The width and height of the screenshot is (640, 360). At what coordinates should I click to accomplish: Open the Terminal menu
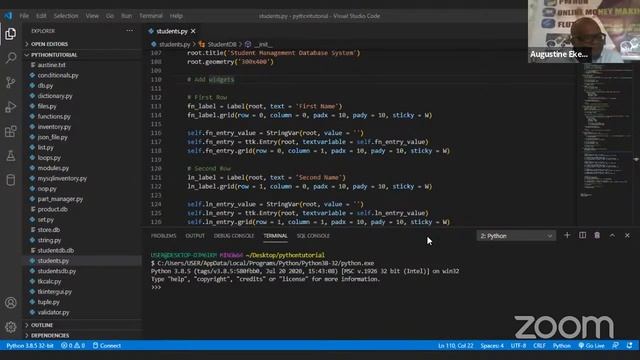(151, 16)
